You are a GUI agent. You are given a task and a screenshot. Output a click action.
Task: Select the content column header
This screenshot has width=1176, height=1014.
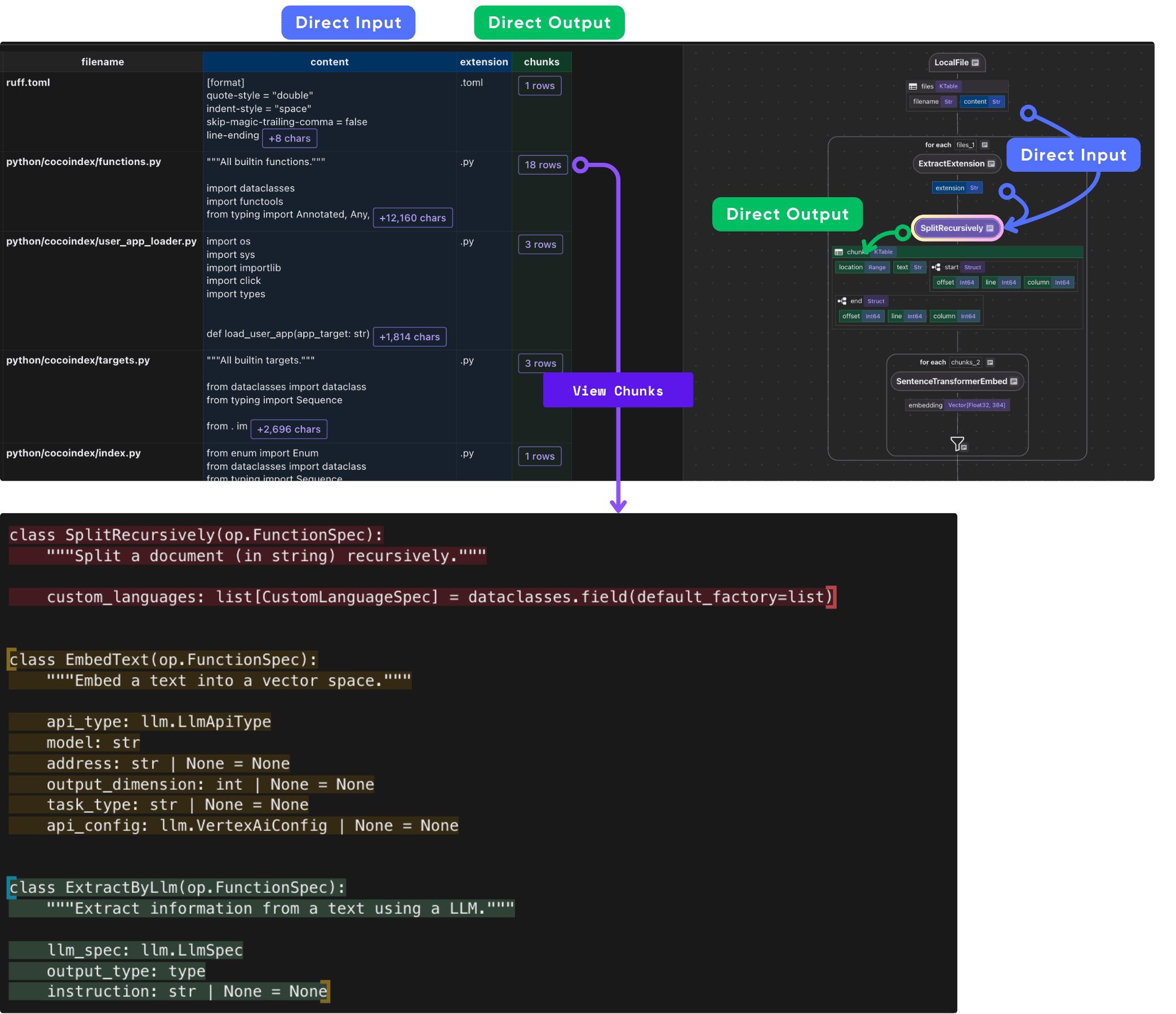click(x=330, y=62)
